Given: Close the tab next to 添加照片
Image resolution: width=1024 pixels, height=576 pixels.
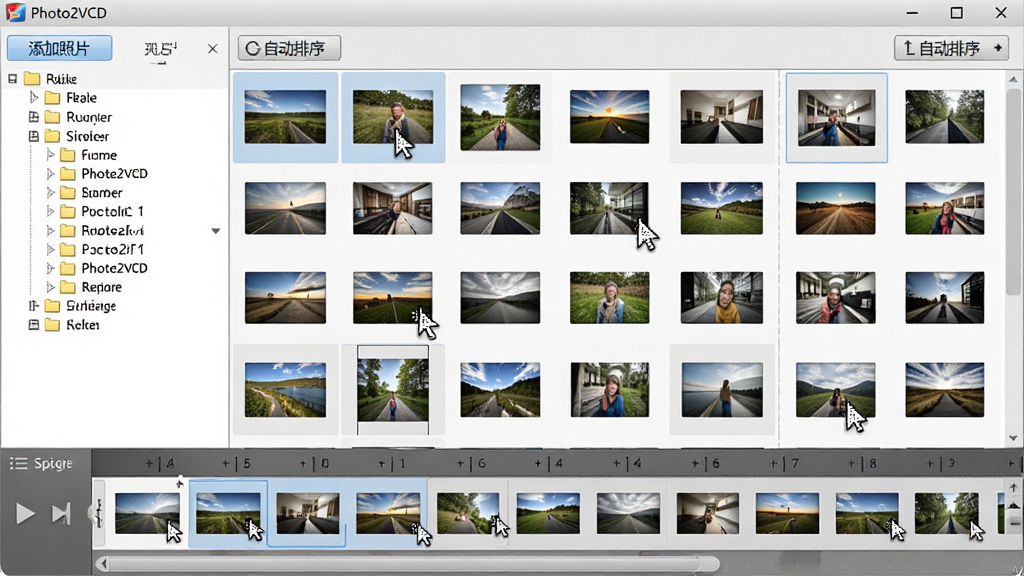Looking at the screenshot, I should [212, 49].
